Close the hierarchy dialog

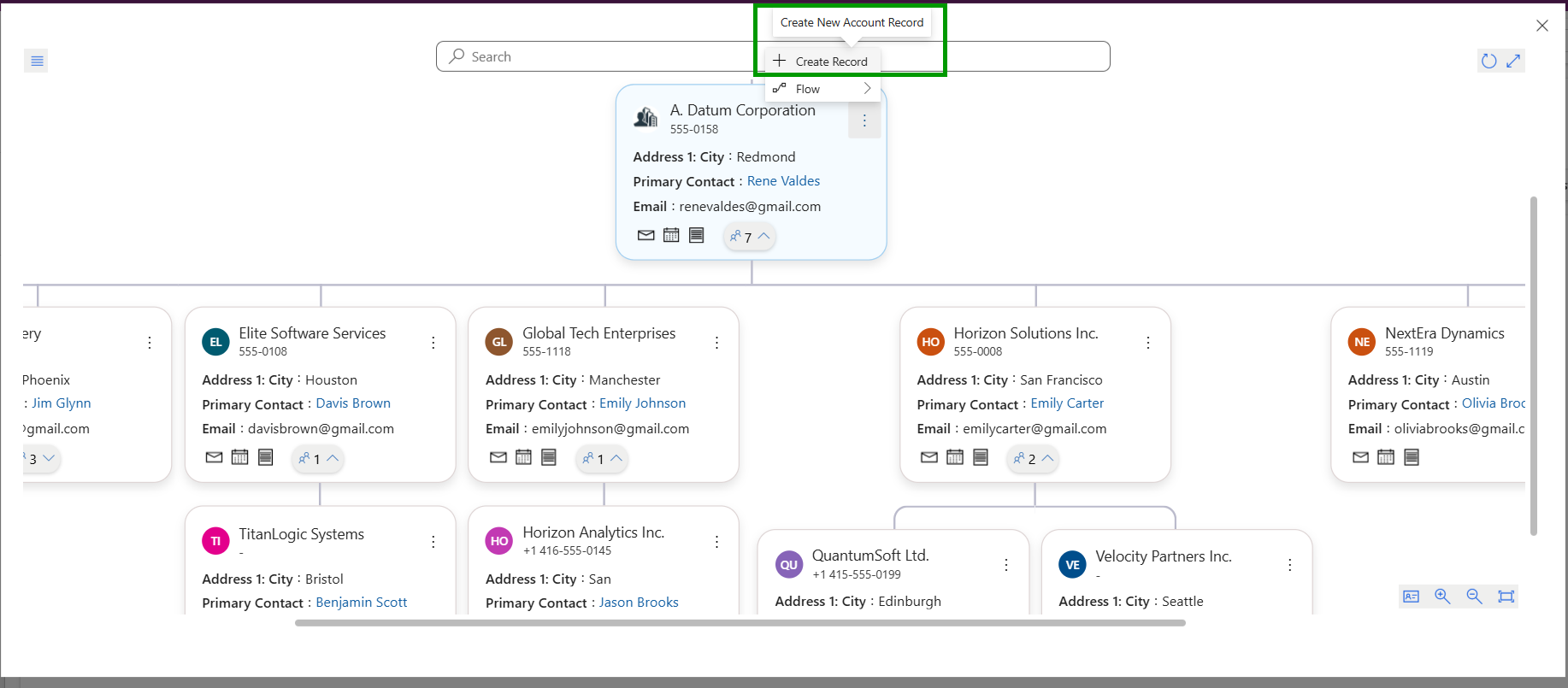[1542, 26]
